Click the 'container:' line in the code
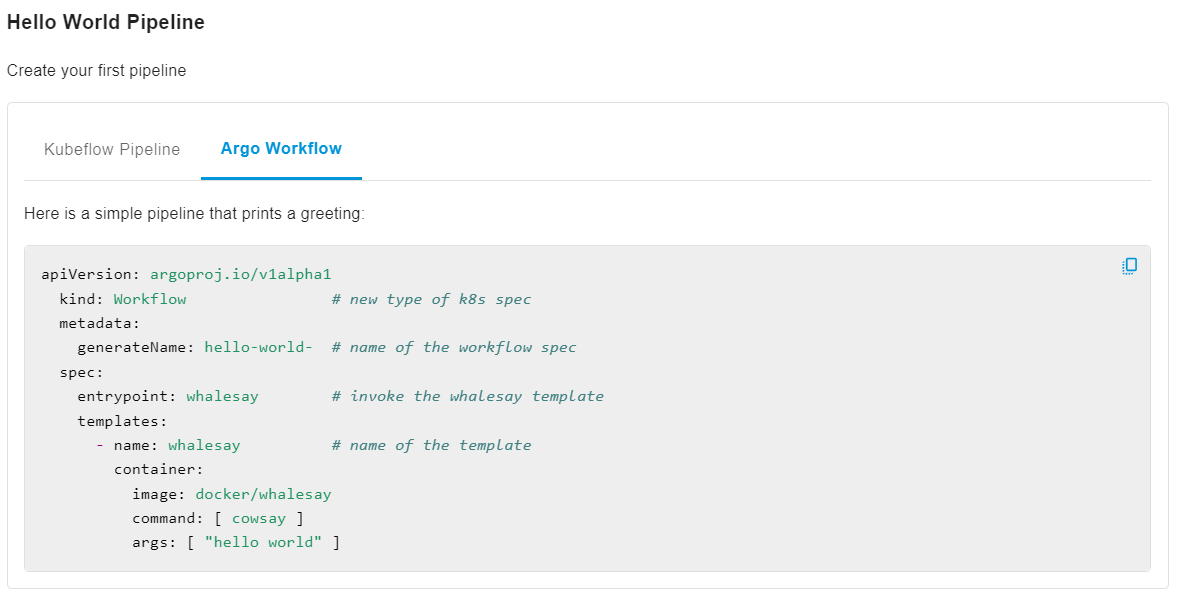The height and width of the screenshot is (600, 1182). [x=159, y=469]
